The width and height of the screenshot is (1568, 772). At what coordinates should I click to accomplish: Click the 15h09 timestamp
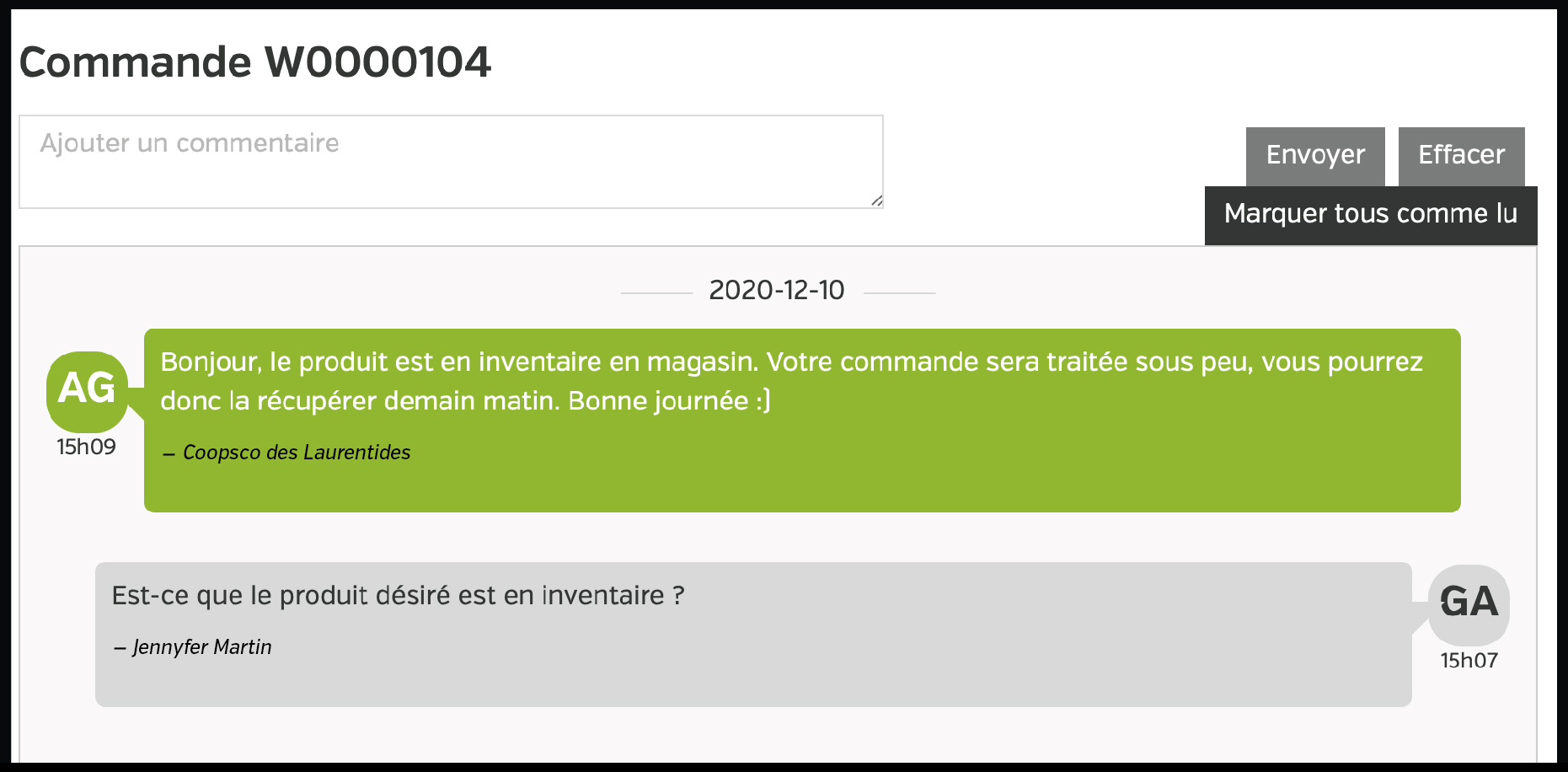(86, 448)
